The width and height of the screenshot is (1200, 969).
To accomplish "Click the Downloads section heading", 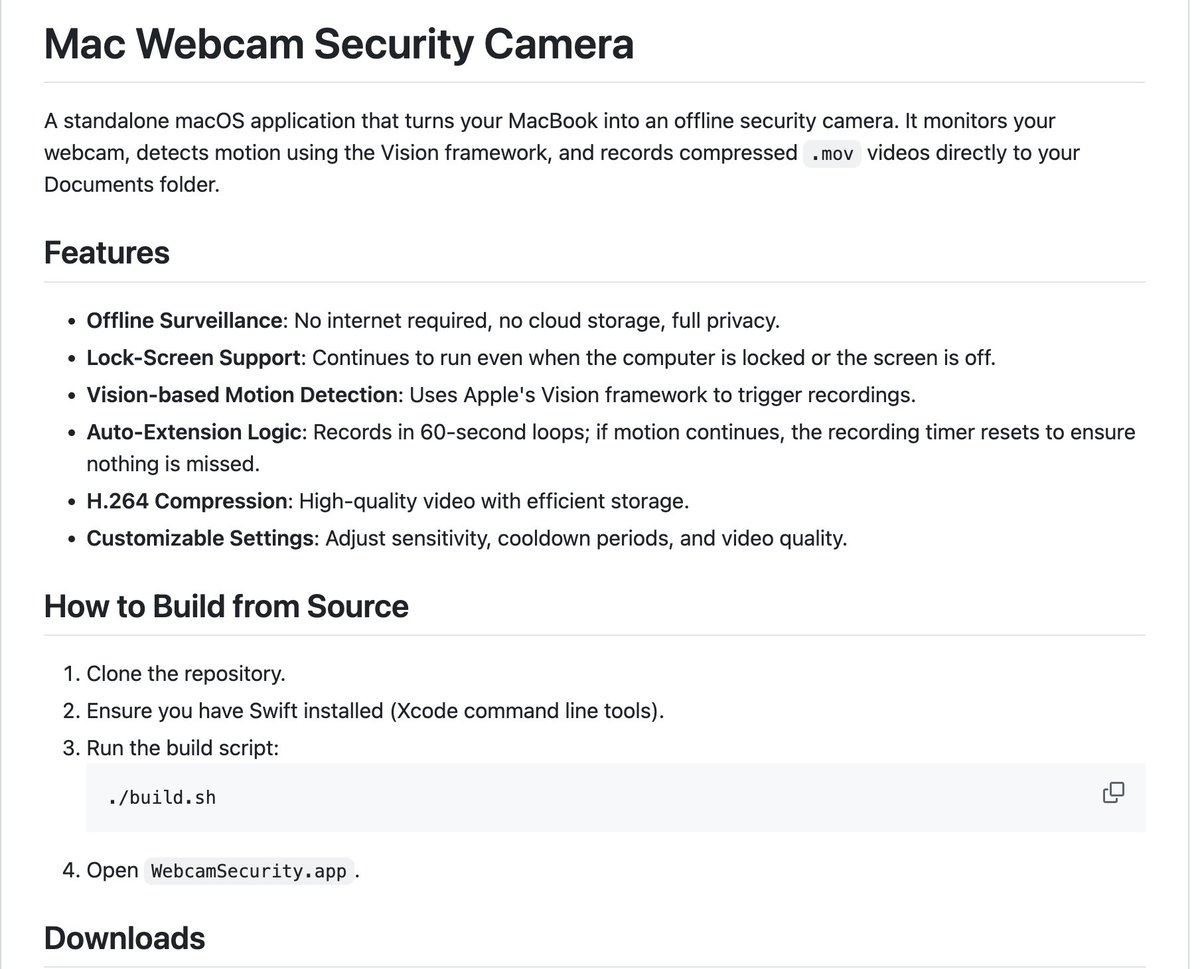I will click(125, 938).
